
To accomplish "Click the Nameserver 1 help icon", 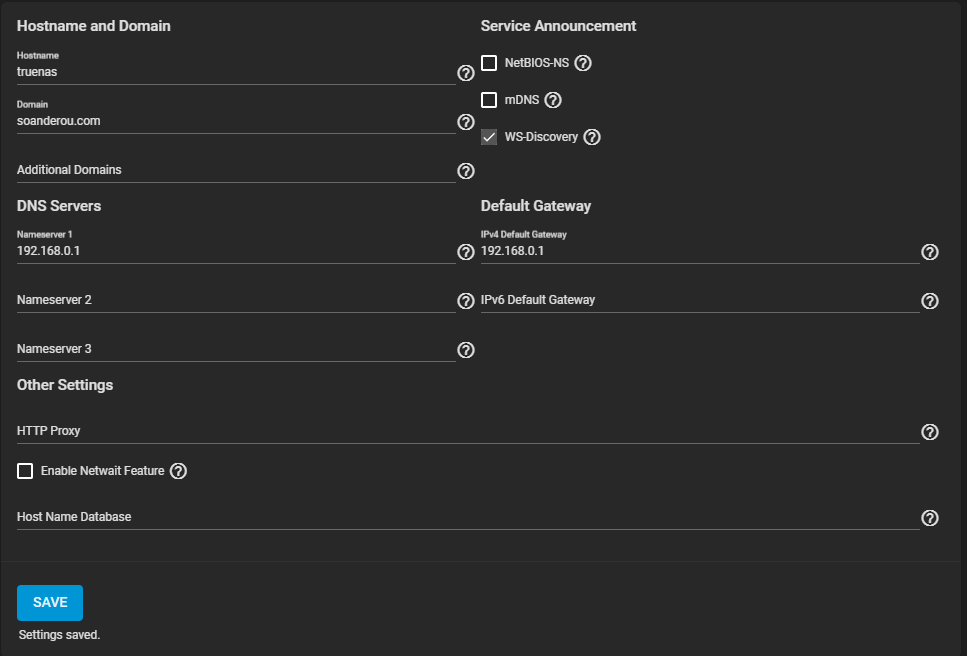I will [x=465, y=252].
